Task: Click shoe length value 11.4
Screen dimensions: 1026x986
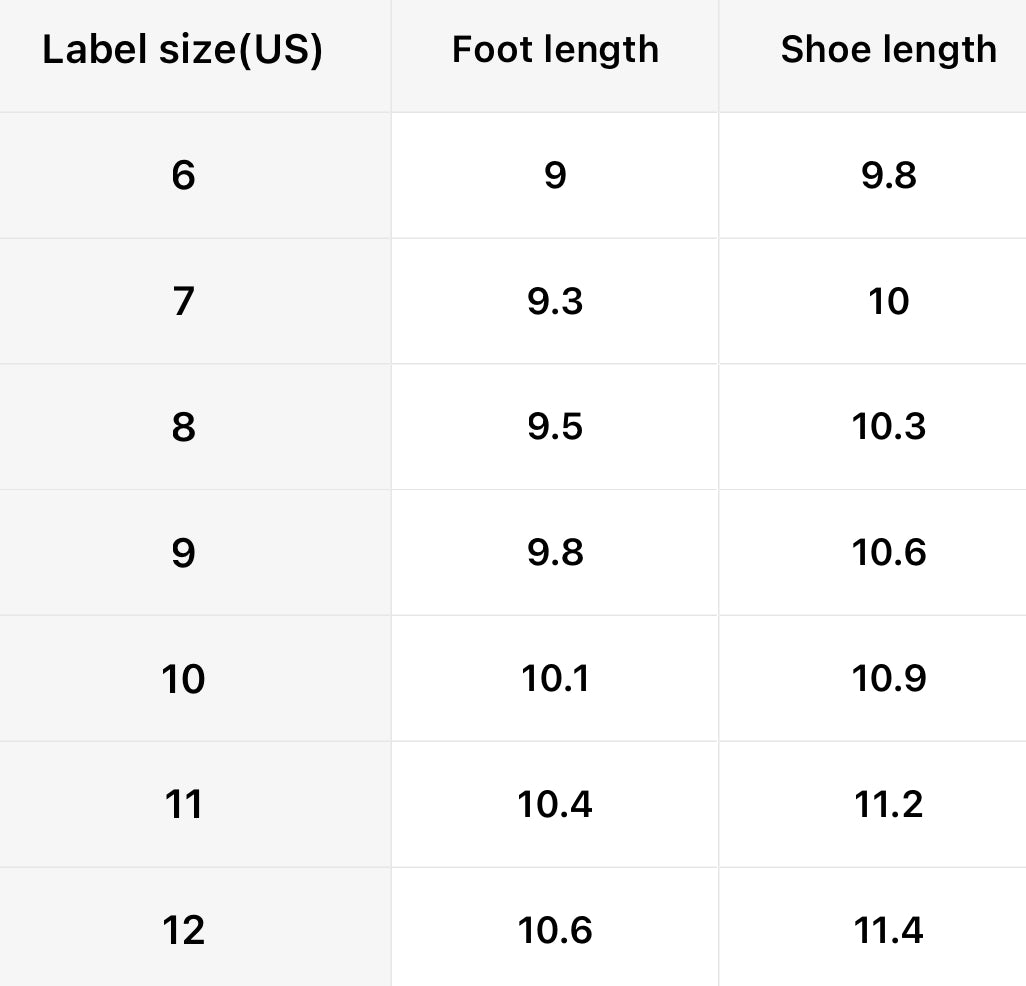Action: pyautogui.click(x=889, y=930)
